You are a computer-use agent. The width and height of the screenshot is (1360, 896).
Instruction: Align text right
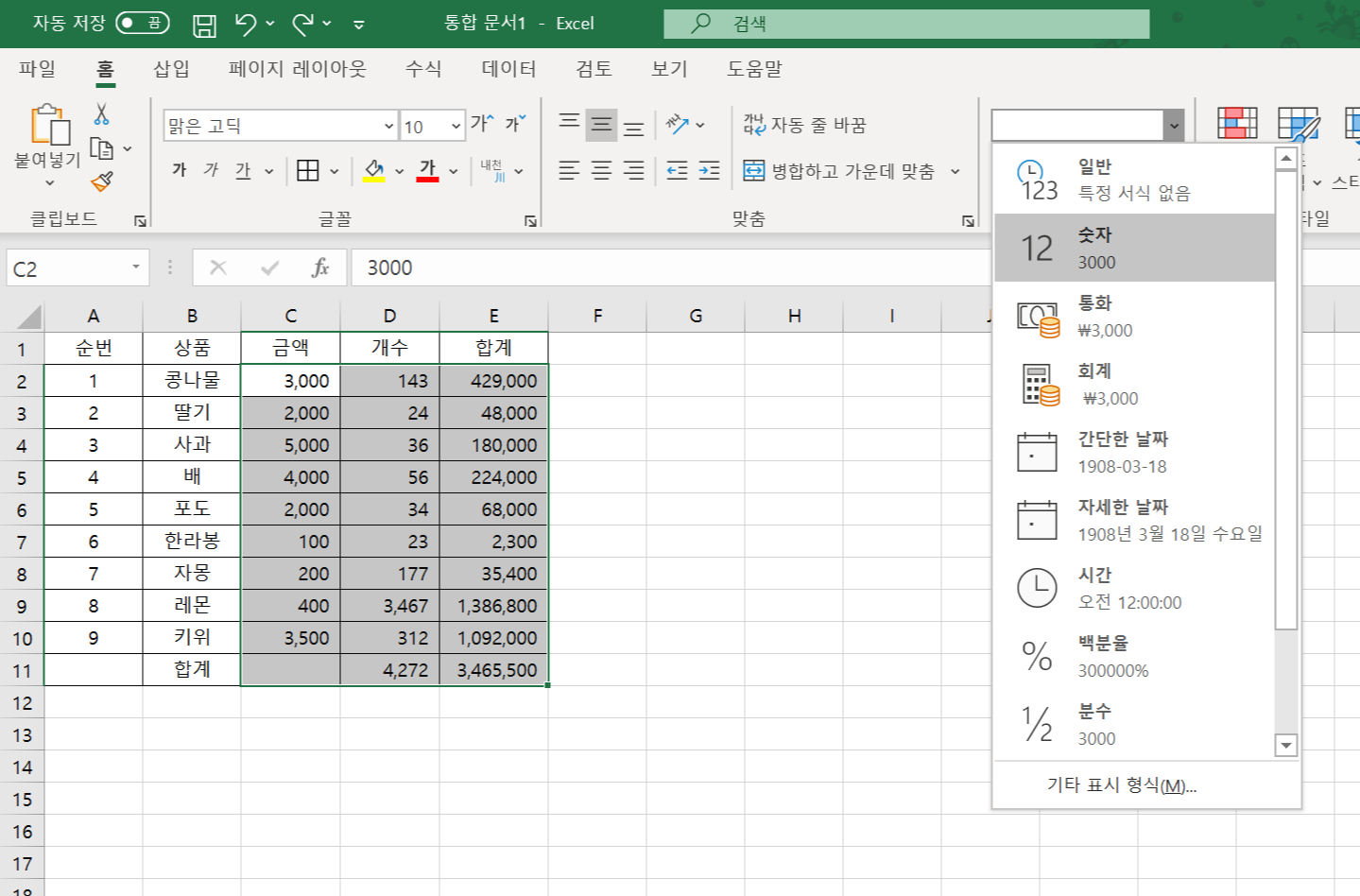[634, 170]
